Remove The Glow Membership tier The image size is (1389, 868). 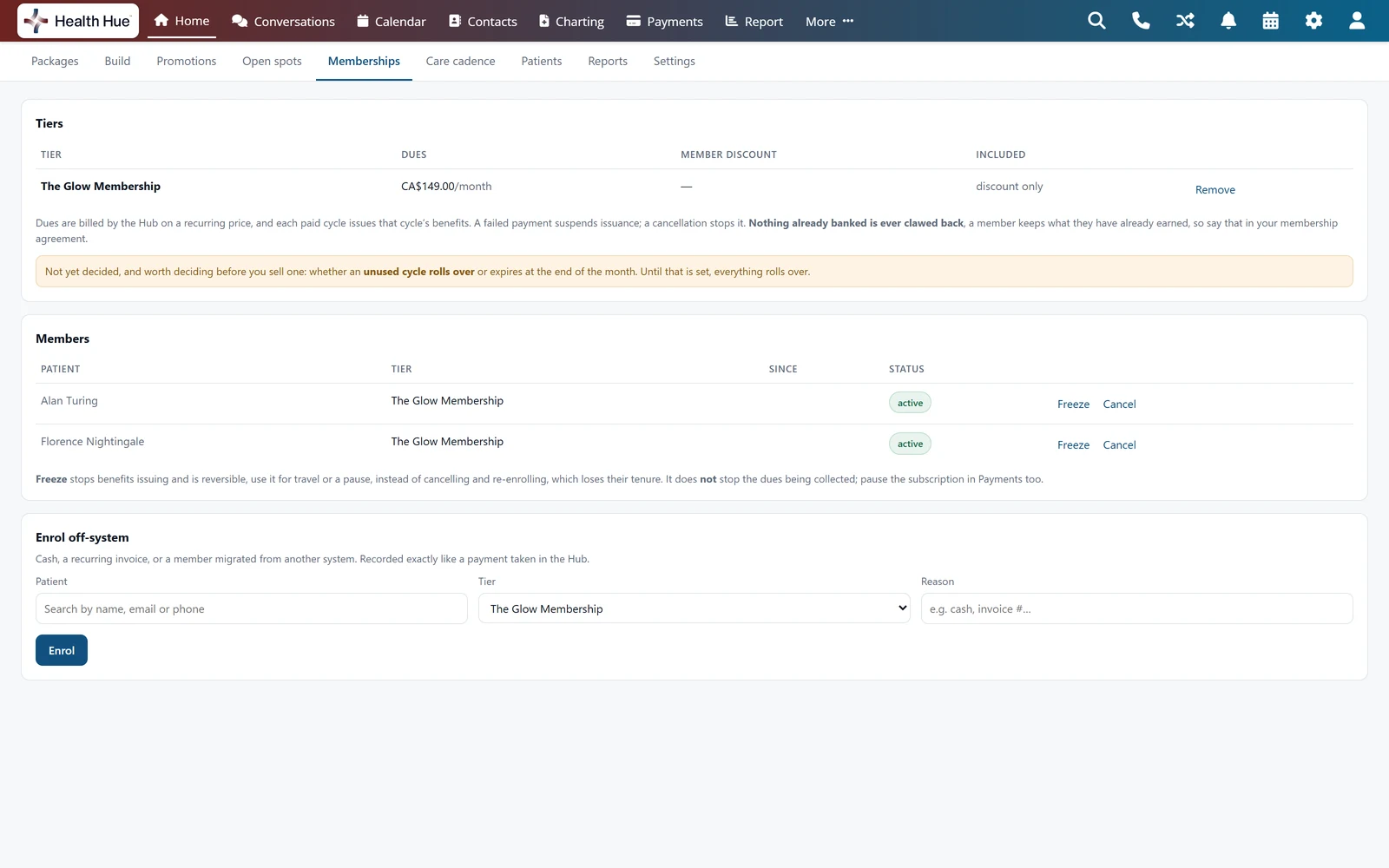click(1215, 190)
